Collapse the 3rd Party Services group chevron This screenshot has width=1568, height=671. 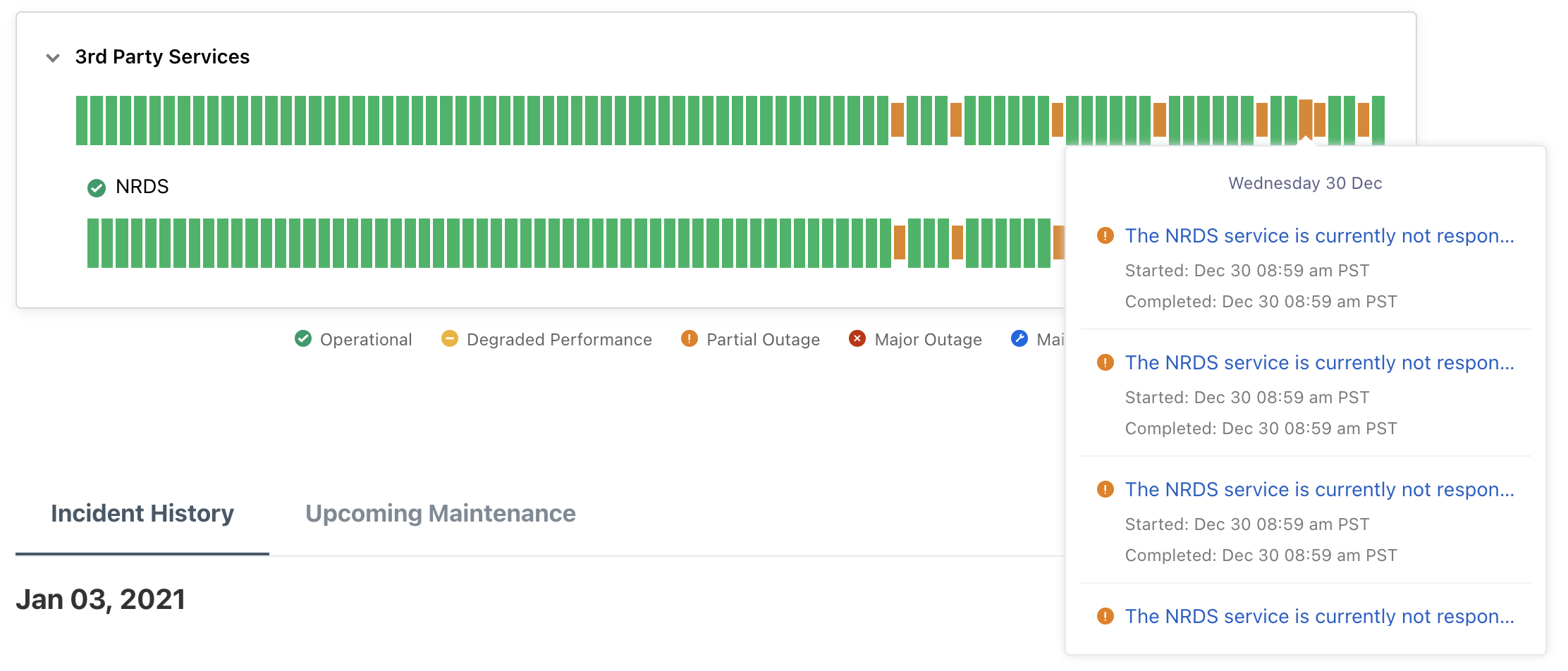coord(53,58)
